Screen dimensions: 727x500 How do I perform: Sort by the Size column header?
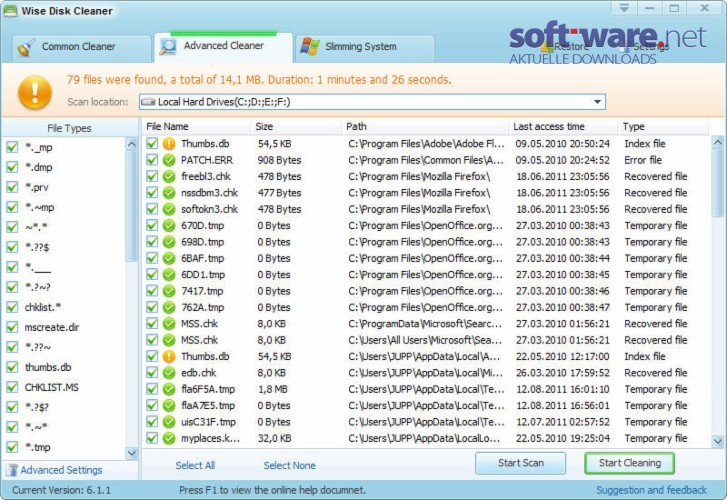[296, 127]
